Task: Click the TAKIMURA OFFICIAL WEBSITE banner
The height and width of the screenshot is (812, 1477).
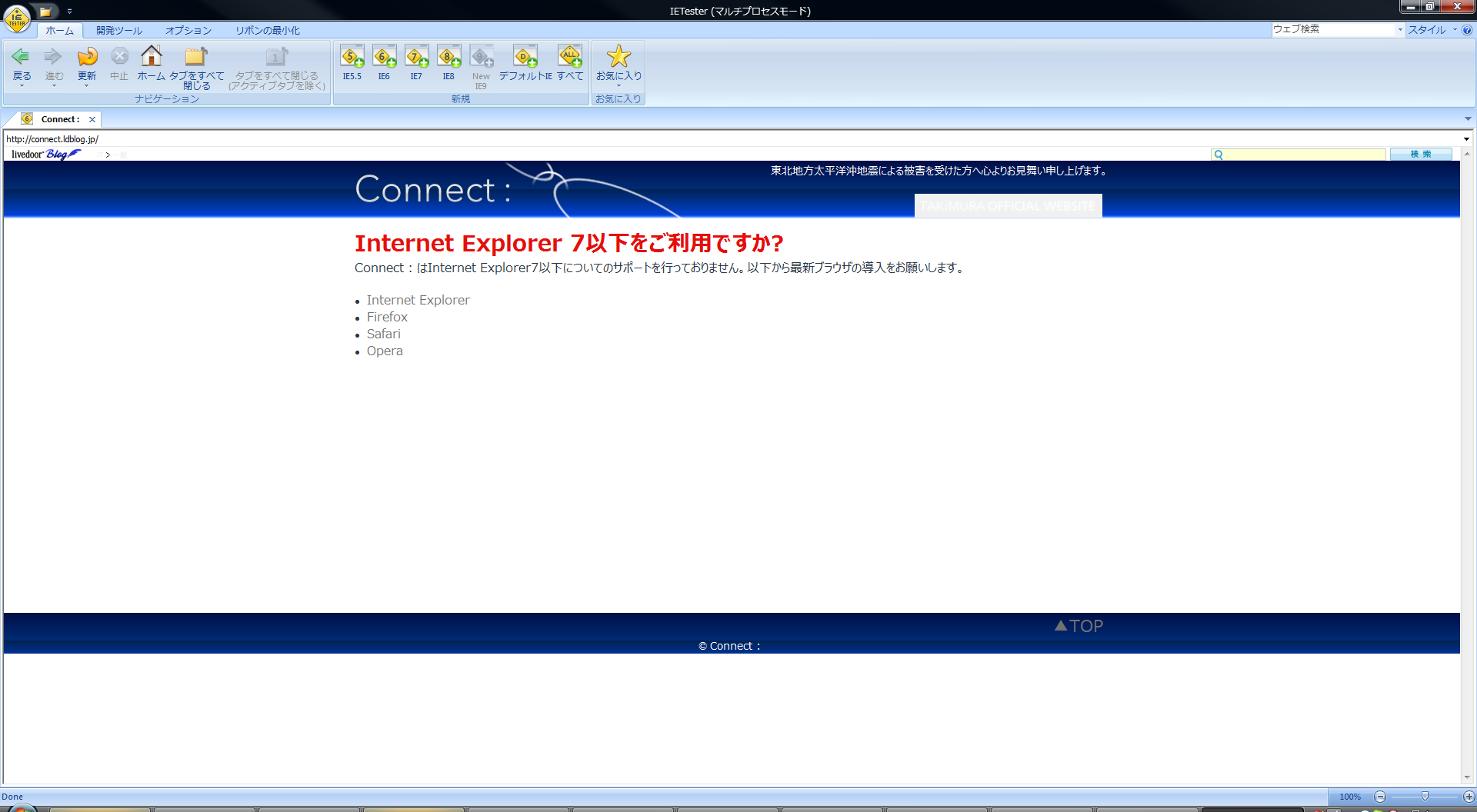Action: click(1008, 206)
